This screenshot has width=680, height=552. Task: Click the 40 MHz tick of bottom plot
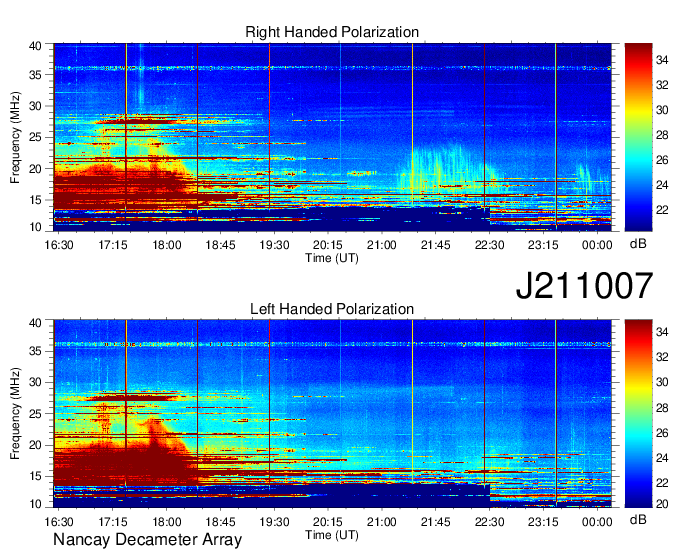pyautogui.click(x=35, y=323)
